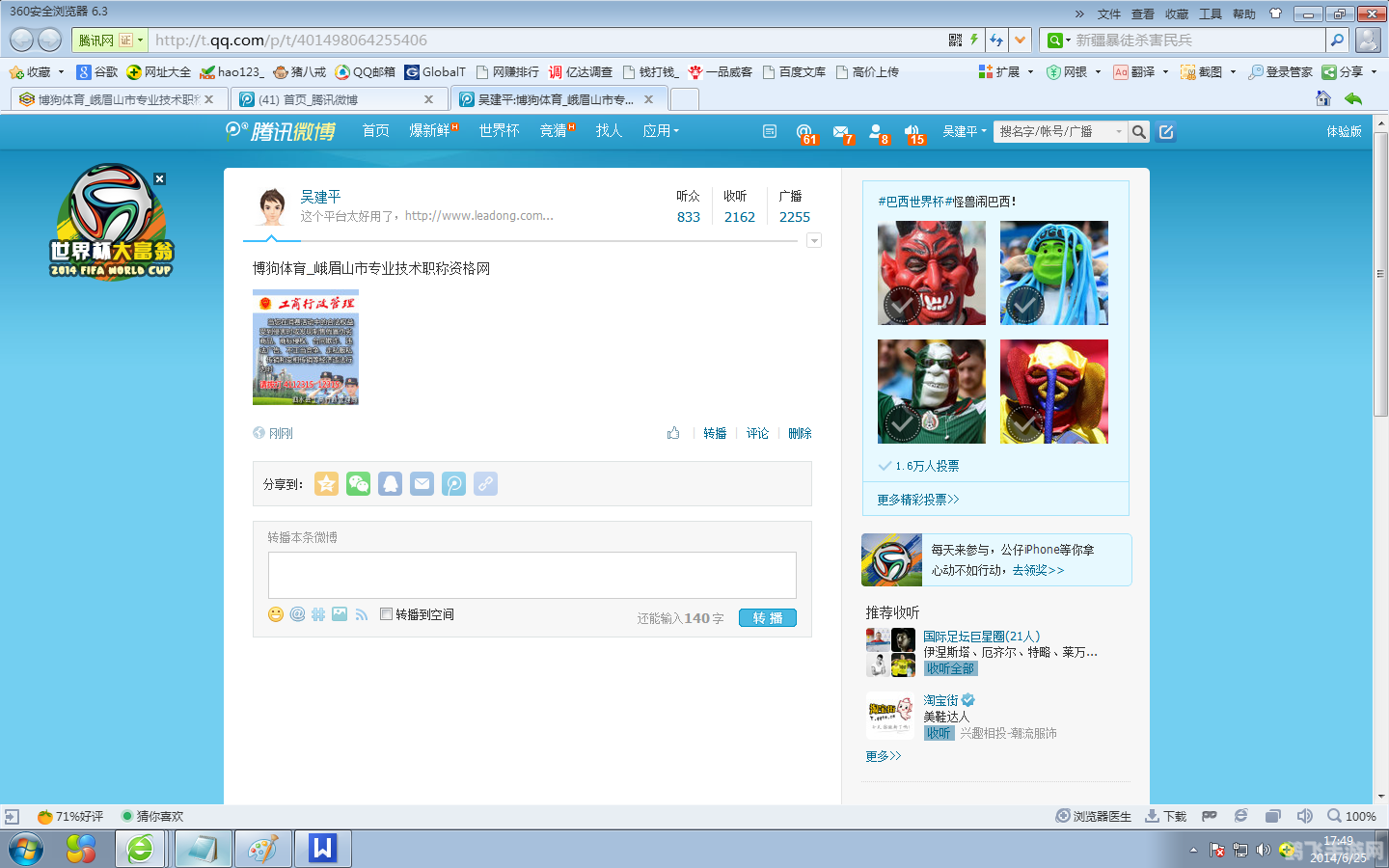The width and height of the screenshot is (1389, 868).
Task: Click the 删除 link on post
Action: [800, 434]
